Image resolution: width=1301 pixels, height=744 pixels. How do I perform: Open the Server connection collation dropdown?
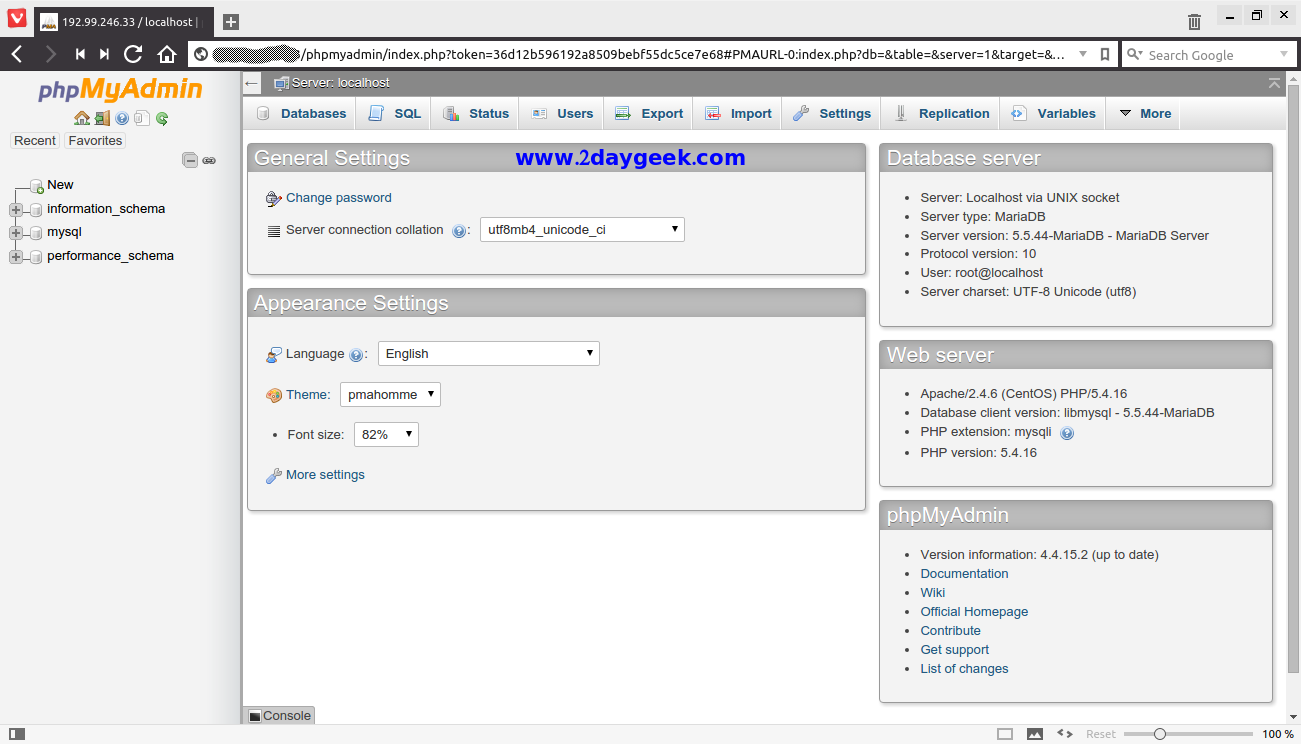pyautogui.click(x=582, y=230)
